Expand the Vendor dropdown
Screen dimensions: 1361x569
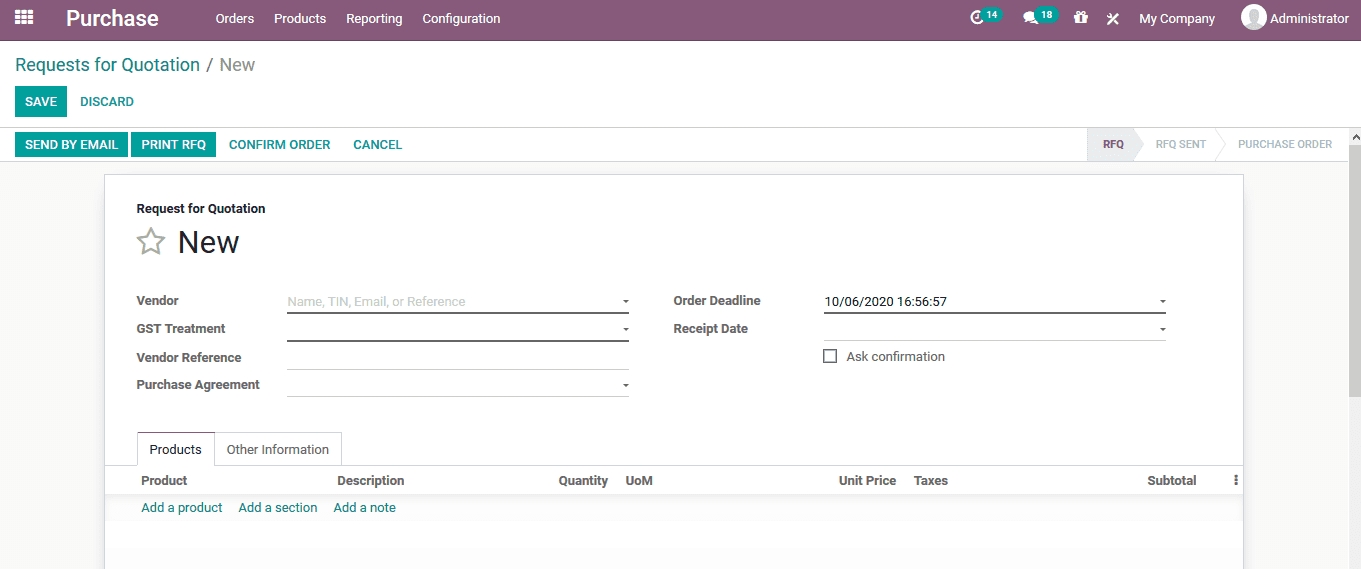[x=625, y=302]
